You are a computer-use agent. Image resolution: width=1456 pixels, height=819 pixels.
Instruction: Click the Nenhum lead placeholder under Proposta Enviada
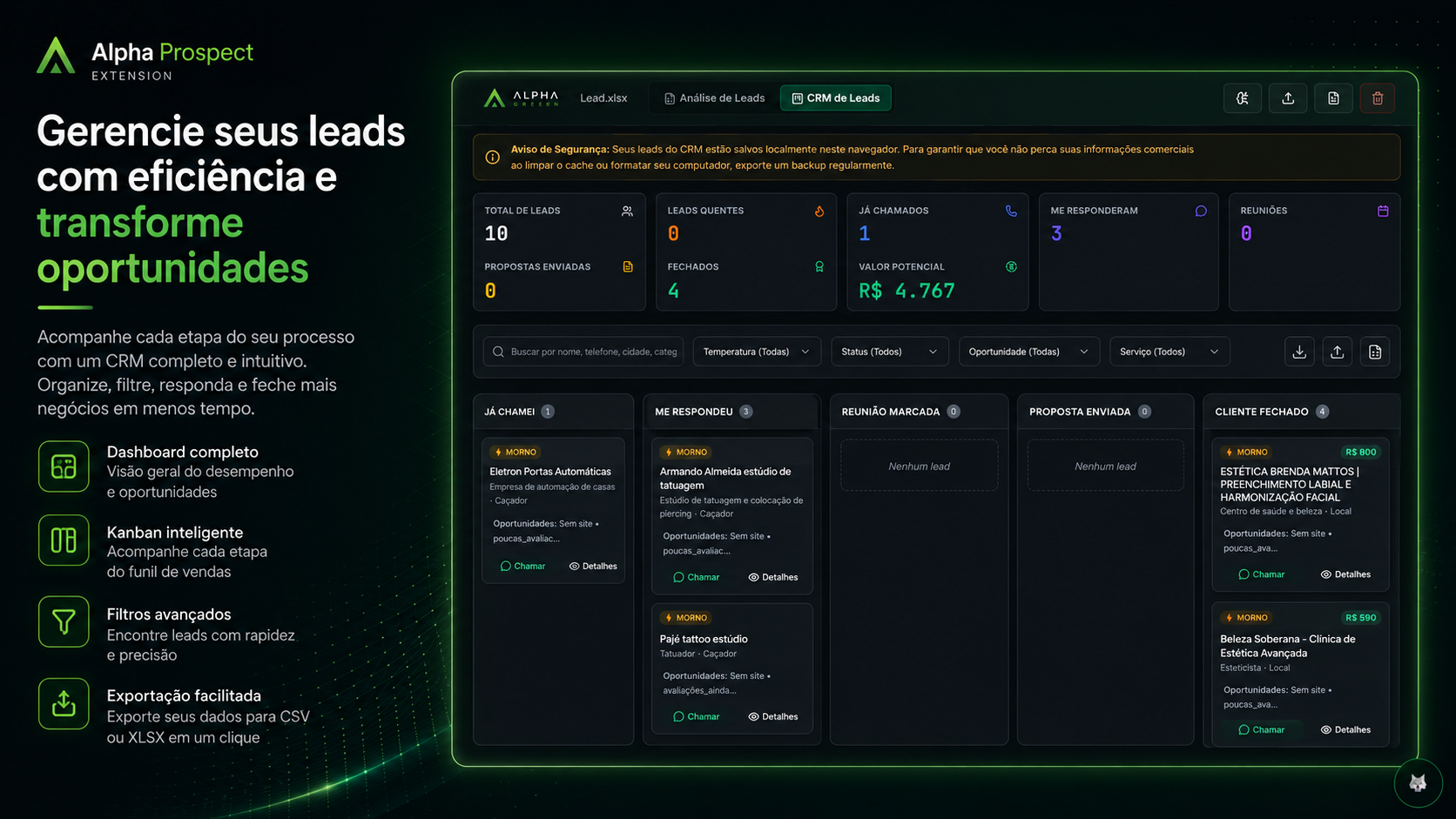(x=1105, y=467)
